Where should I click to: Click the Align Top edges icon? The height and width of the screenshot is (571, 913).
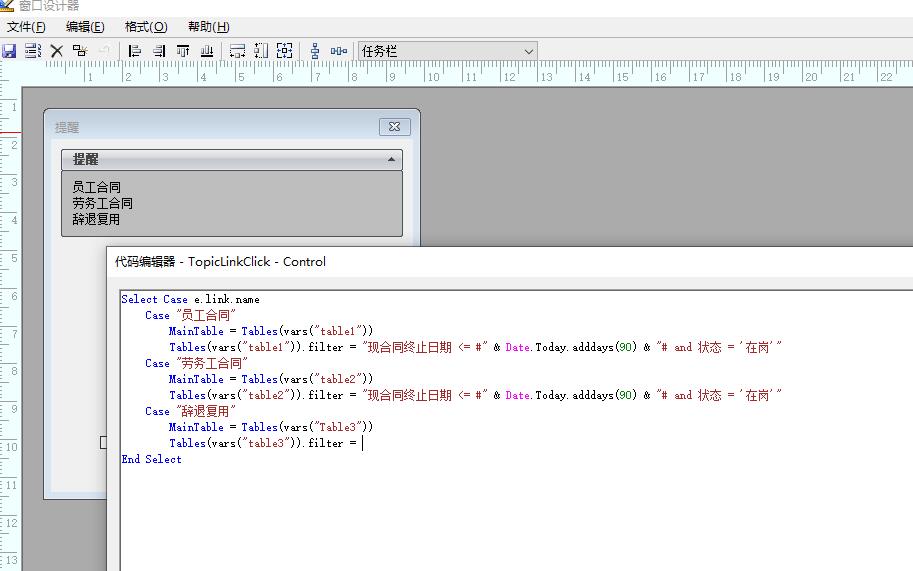(x=183, y=51)
